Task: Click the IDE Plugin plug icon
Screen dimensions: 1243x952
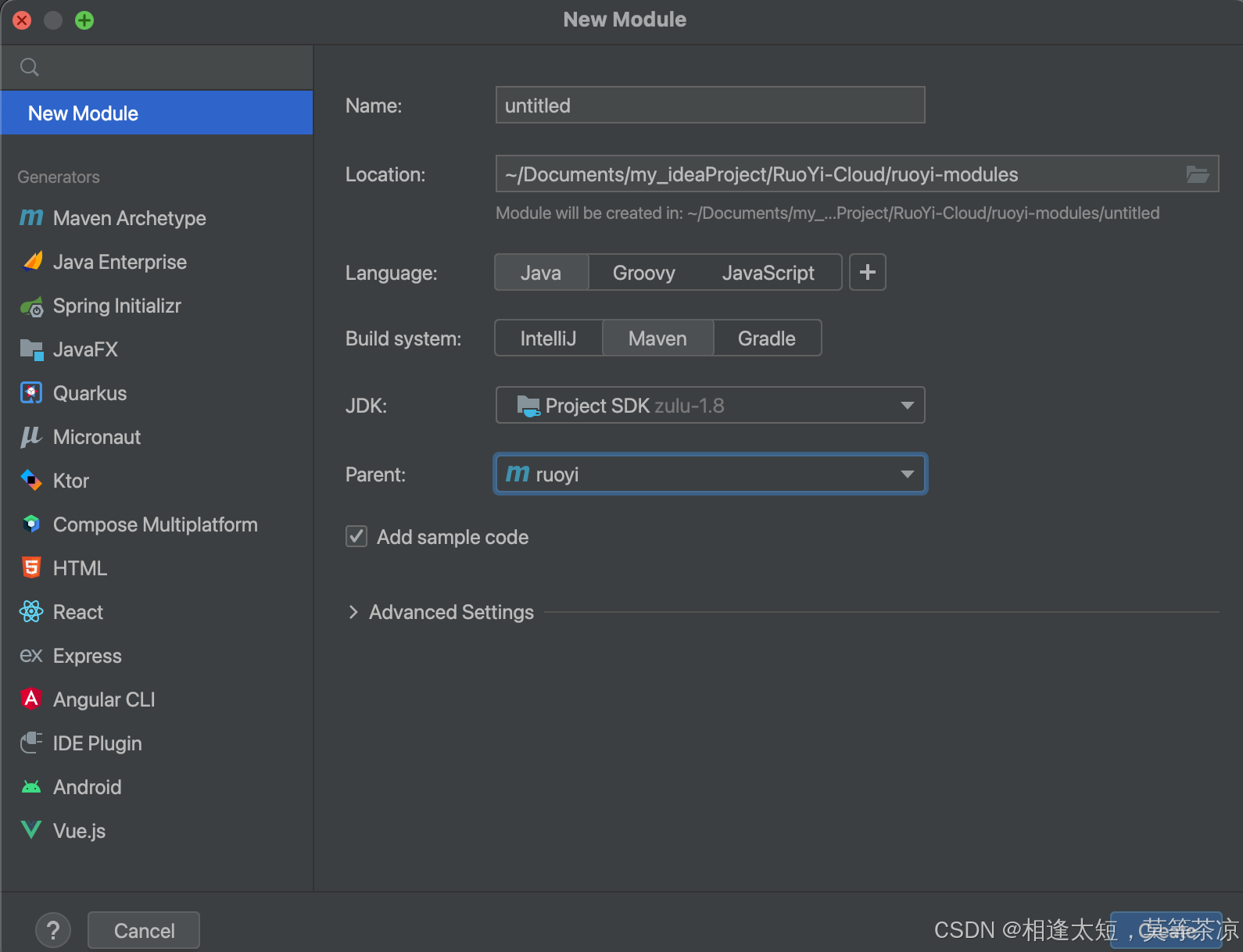Action: [31, 743]
